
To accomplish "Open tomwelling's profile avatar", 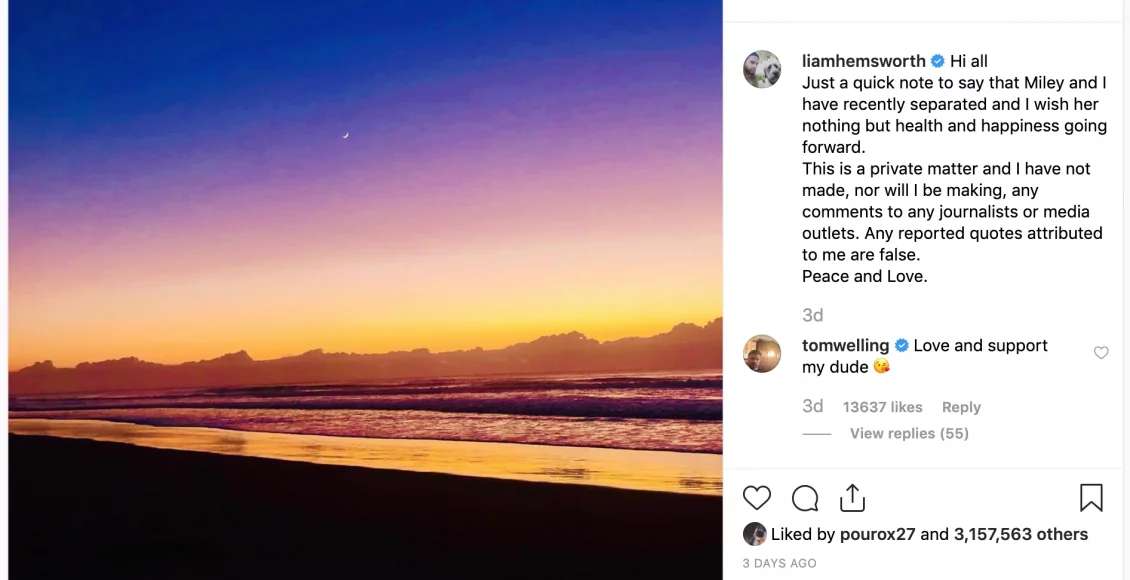I will [762, 354].
